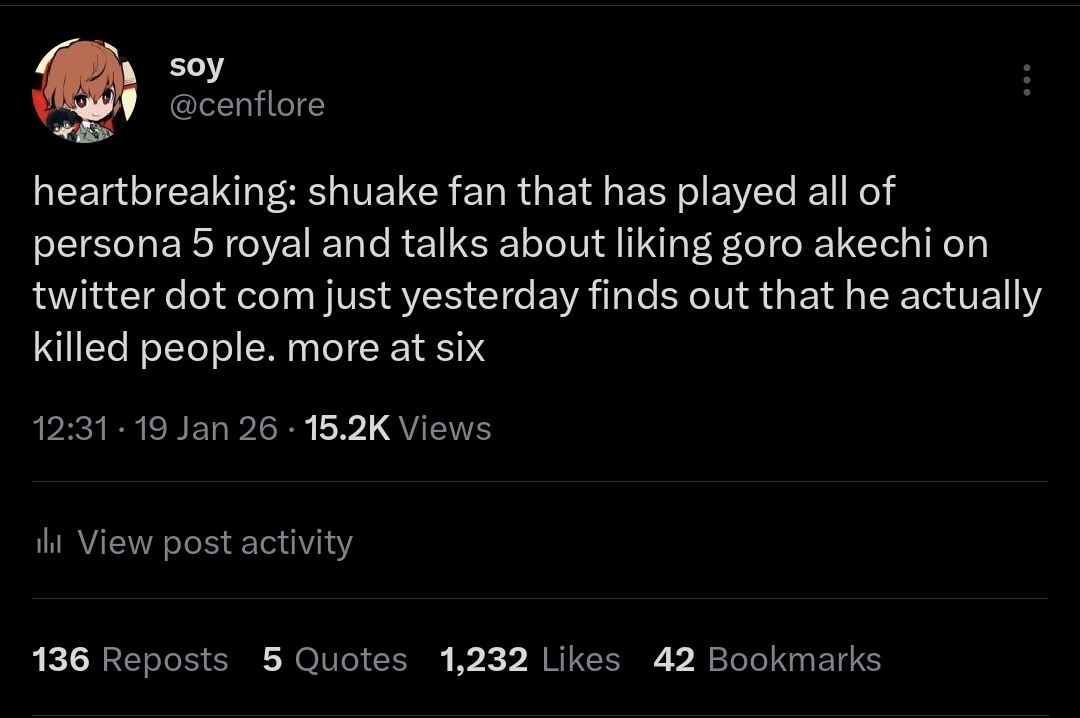
Task: Show the 5 Quotes list
Action: (335, 659)
